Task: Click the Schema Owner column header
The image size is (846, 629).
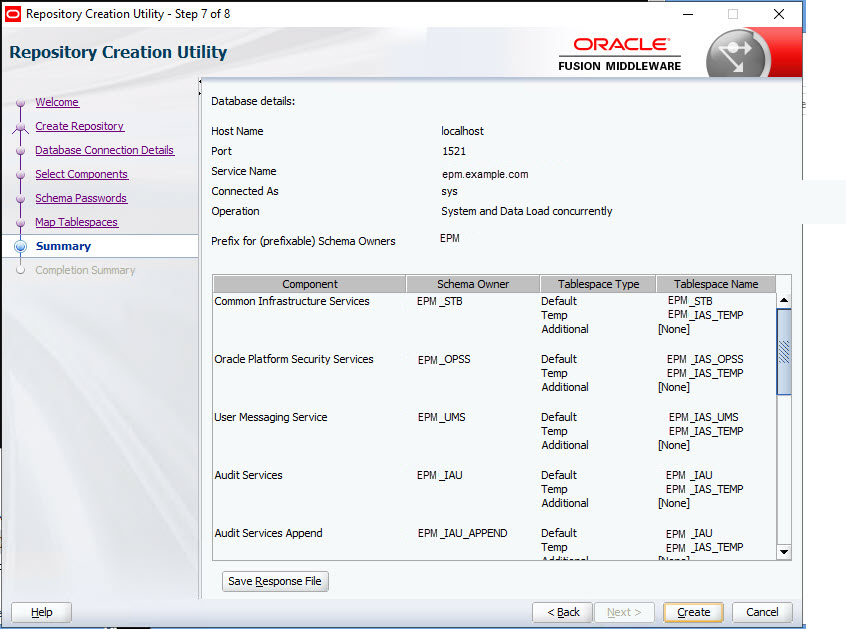Action: tap(473, 284)
